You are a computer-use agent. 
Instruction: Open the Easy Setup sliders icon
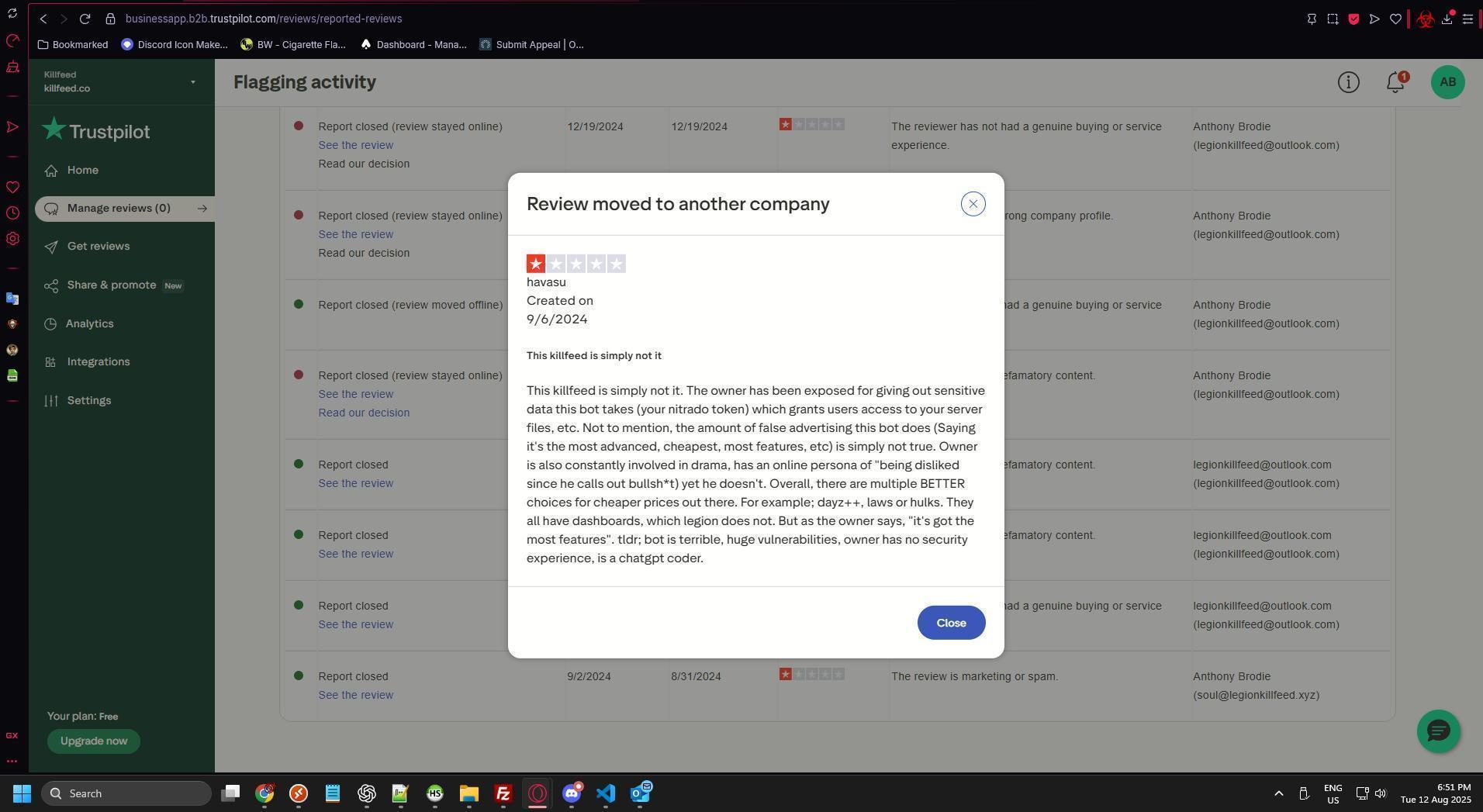[x=1467, y=19]
